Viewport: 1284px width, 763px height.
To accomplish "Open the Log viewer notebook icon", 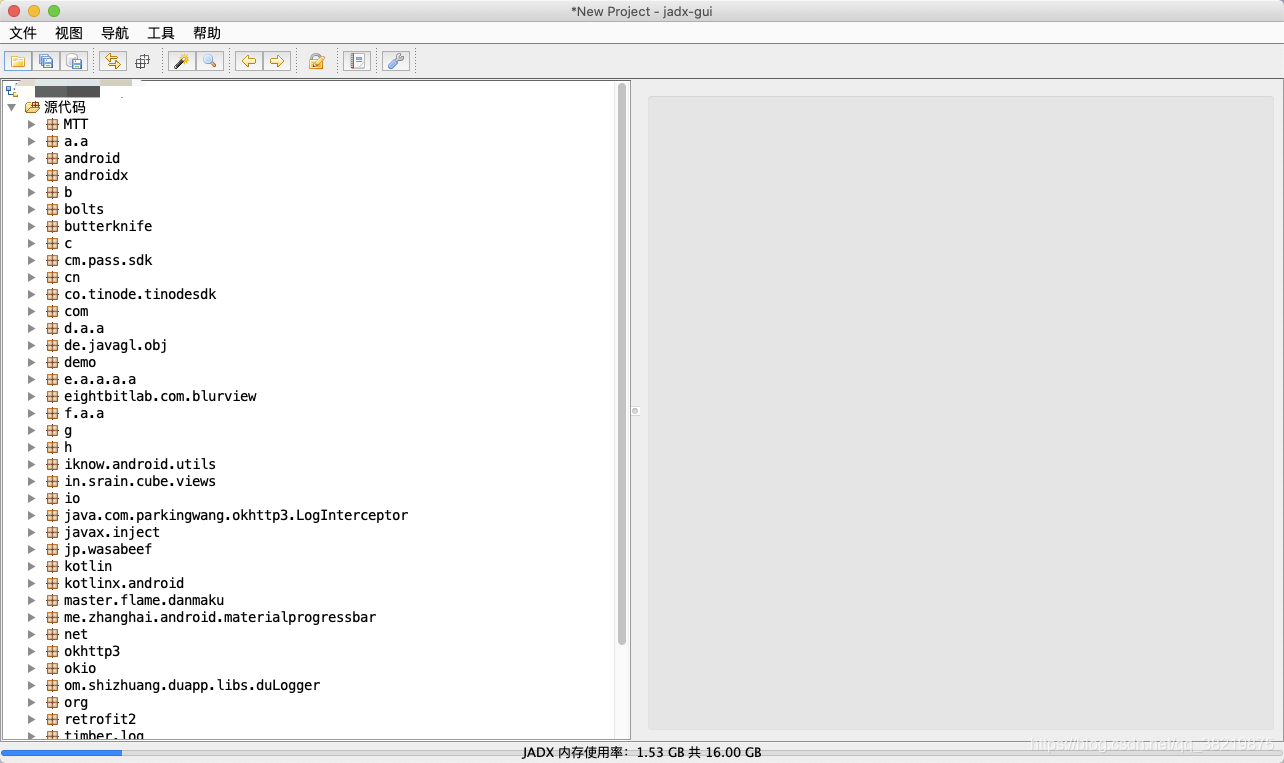I will pos(356,61).
